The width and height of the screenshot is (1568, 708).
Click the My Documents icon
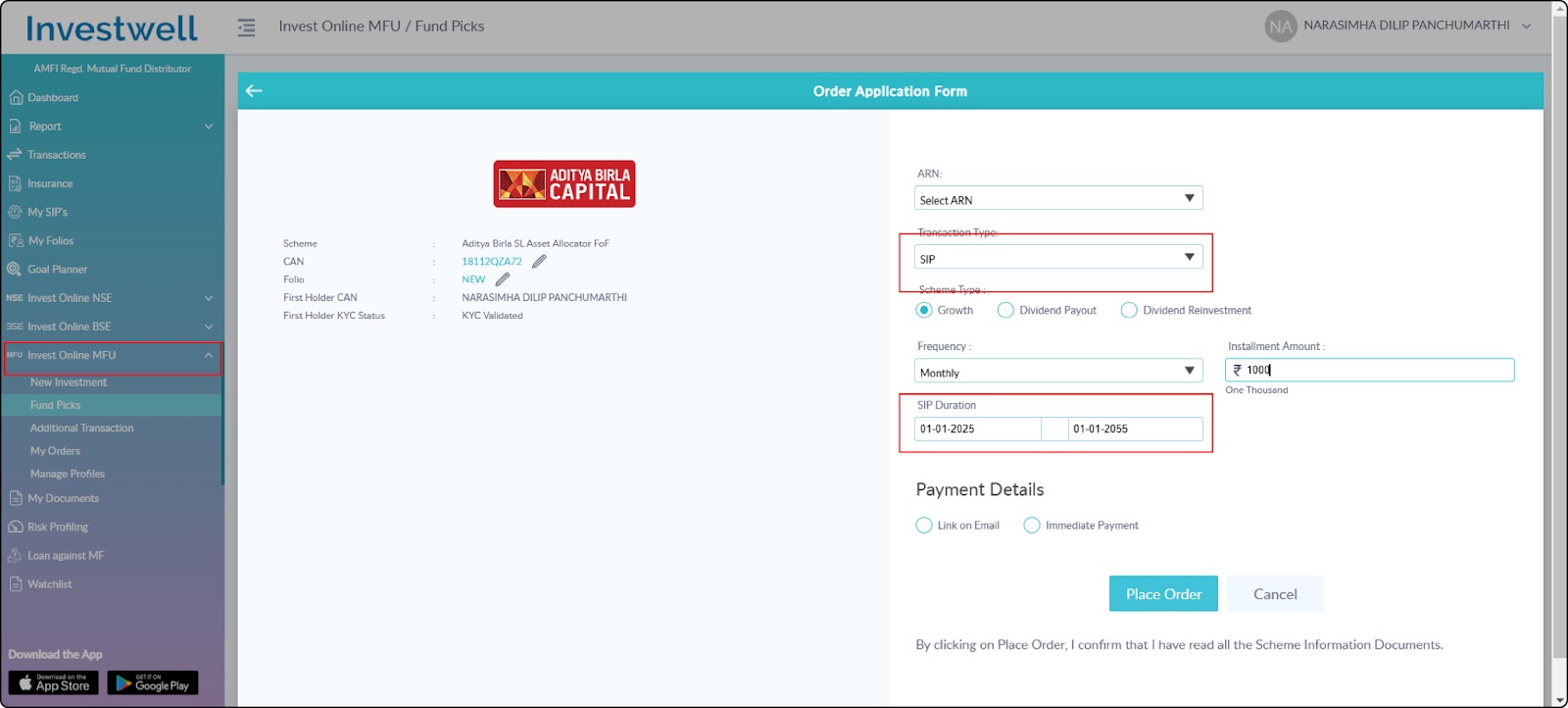[16, 498]
